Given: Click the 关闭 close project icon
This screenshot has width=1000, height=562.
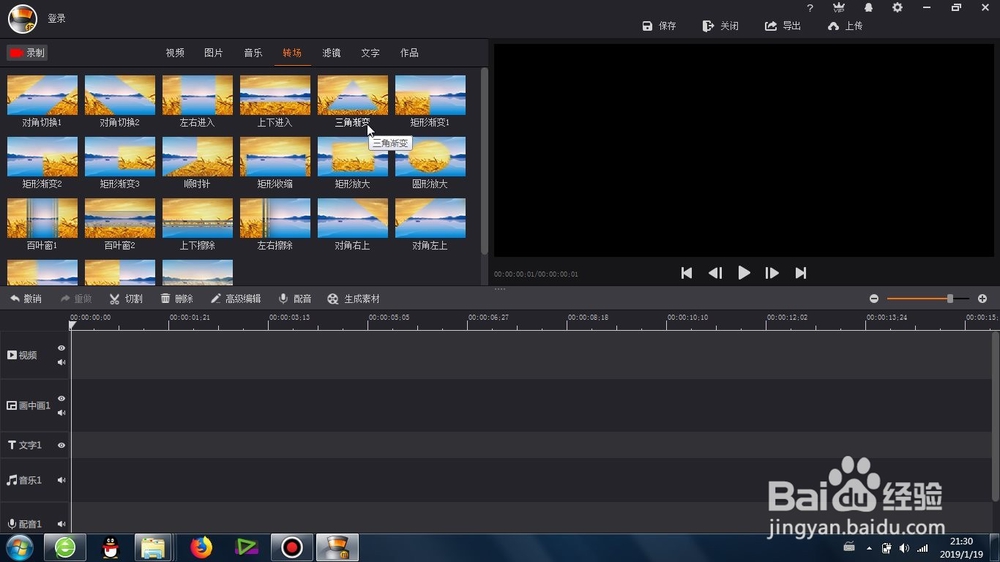Looking at the screenshot, I should (708, 26).
